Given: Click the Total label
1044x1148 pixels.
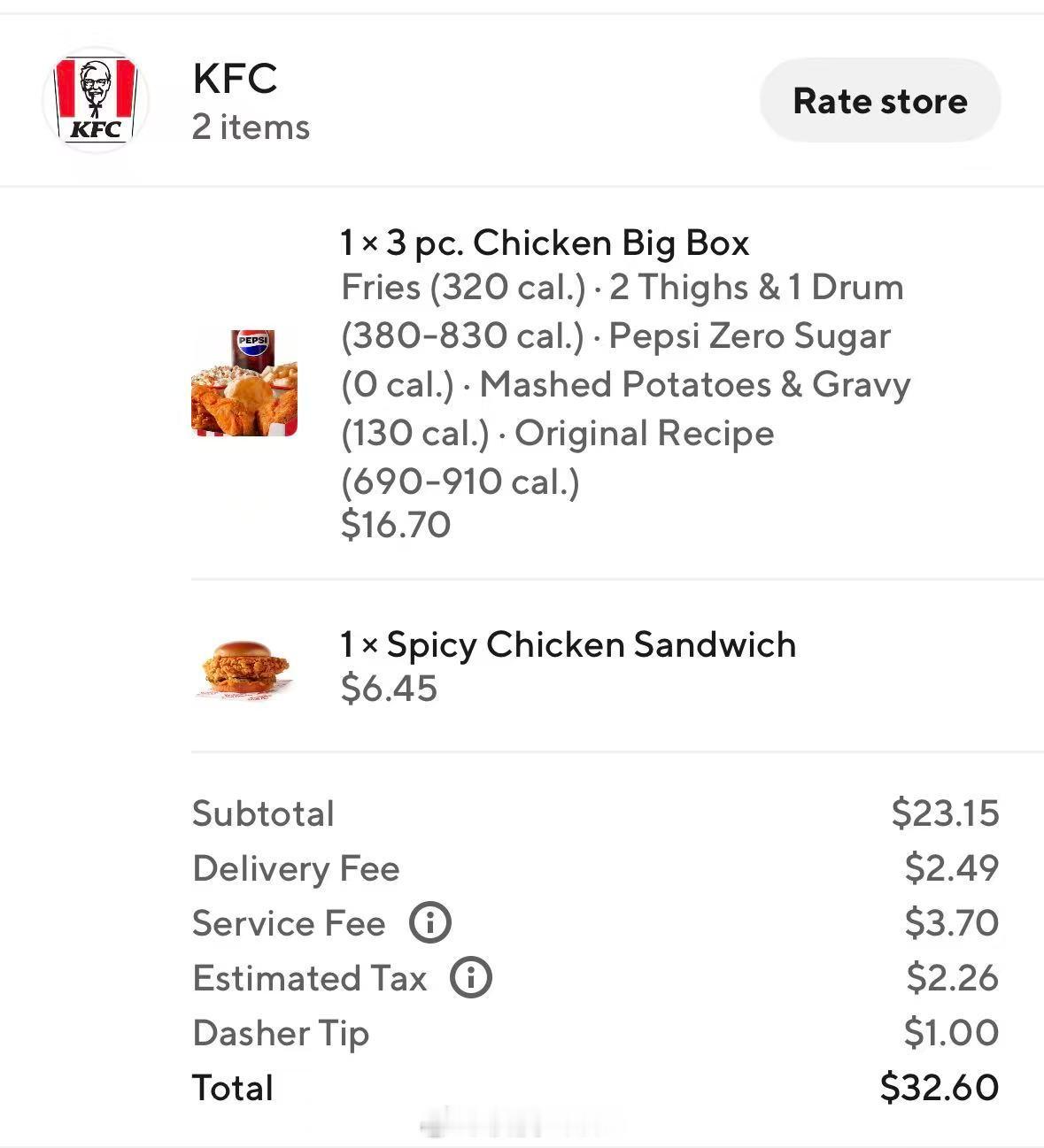Looking at the screenshot, I should [x=233, y=1087].
